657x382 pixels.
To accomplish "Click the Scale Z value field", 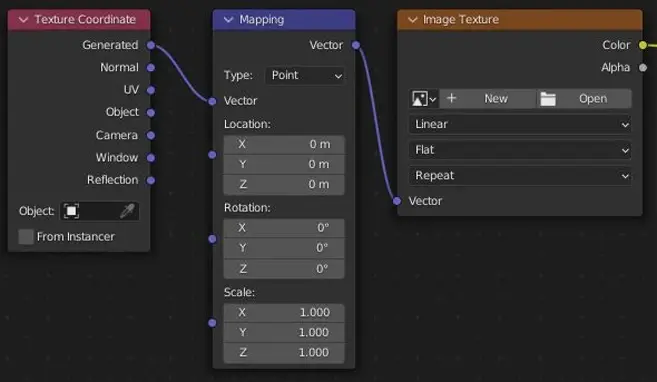I will tap(284, 353).
